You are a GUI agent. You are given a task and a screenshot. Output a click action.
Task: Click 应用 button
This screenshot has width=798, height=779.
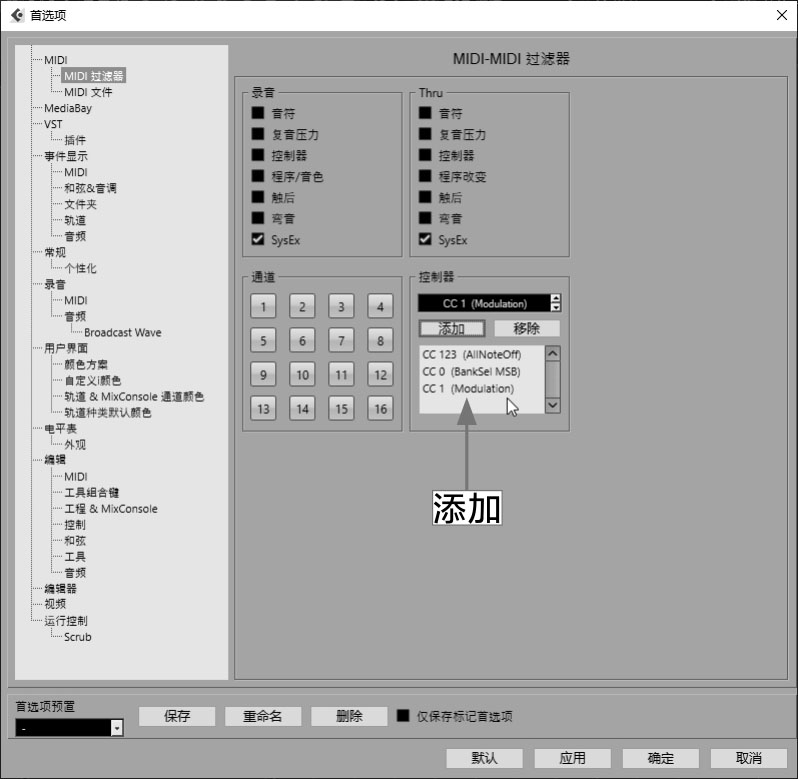click(x=573, y=758)
